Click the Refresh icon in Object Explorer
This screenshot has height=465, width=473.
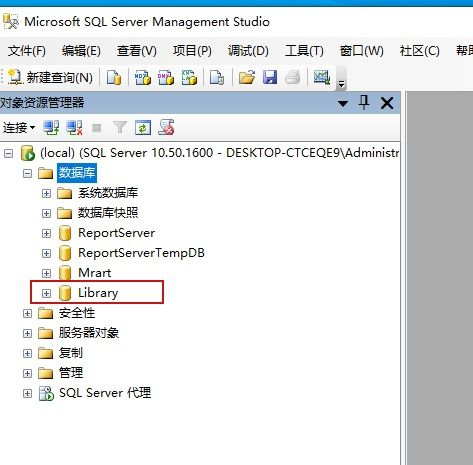coord(143,128)
